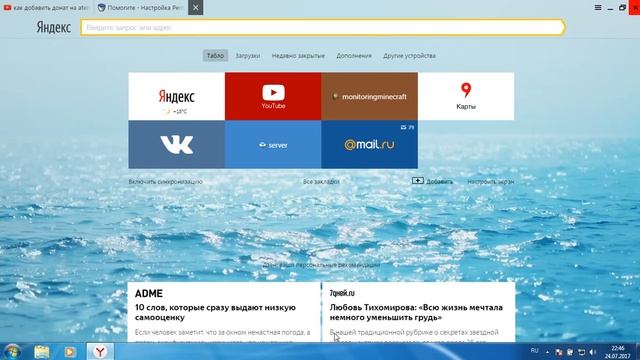The image size is (640, 360).
Task: Click the Добавить add-tile button
Action: coord(432,181)
